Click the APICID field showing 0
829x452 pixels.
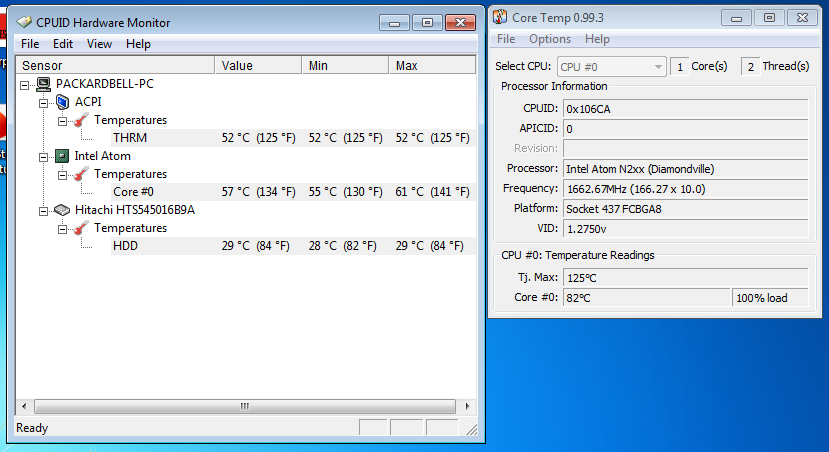coord(686,129)
